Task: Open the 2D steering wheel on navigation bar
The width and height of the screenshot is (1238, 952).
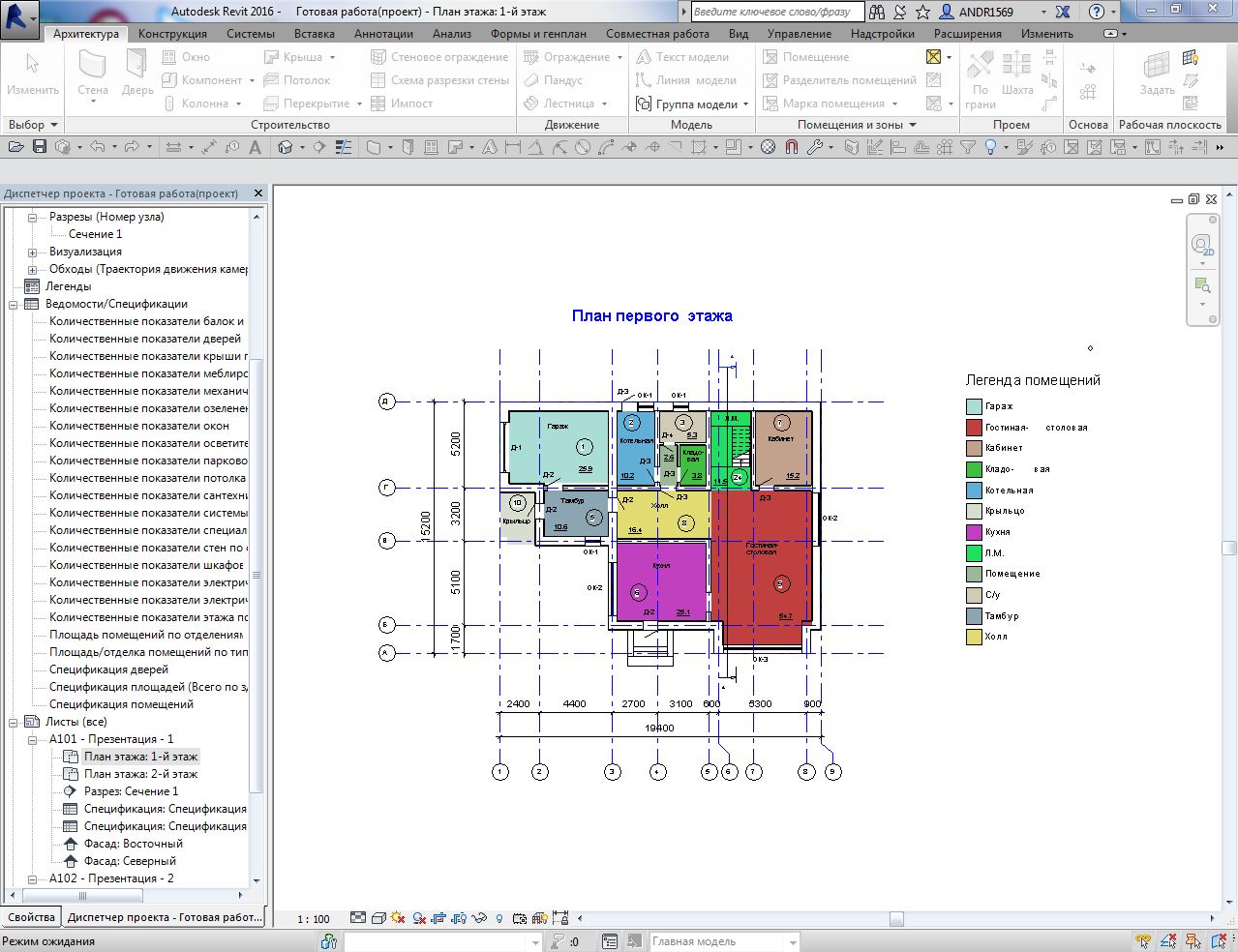Action: click(x=1202, y=245)
